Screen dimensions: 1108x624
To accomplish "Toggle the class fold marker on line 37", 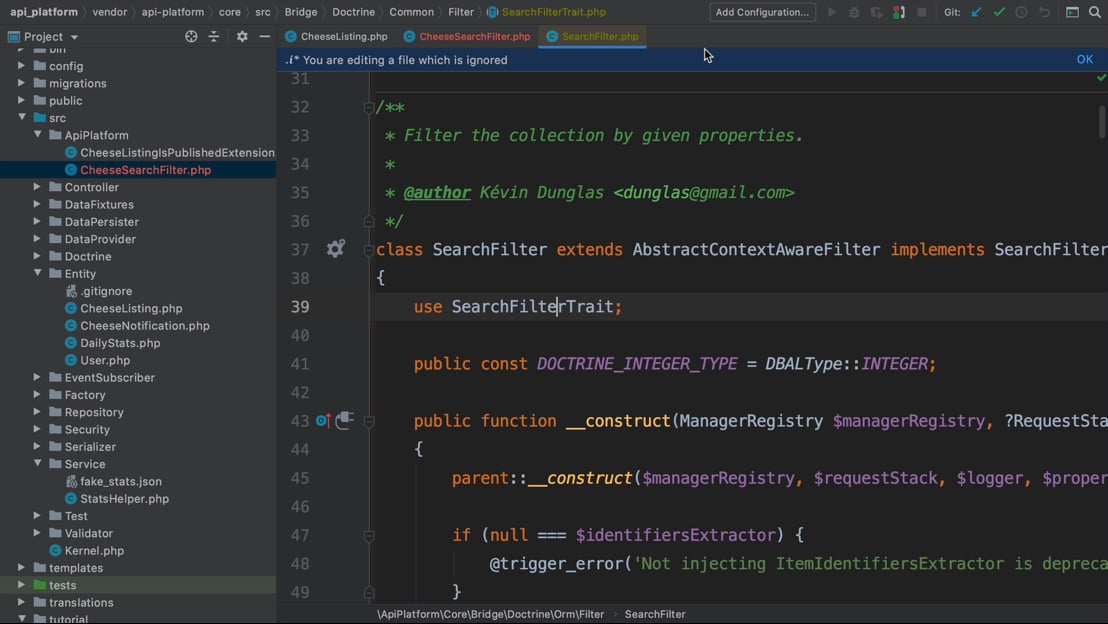I will [369, 249].
